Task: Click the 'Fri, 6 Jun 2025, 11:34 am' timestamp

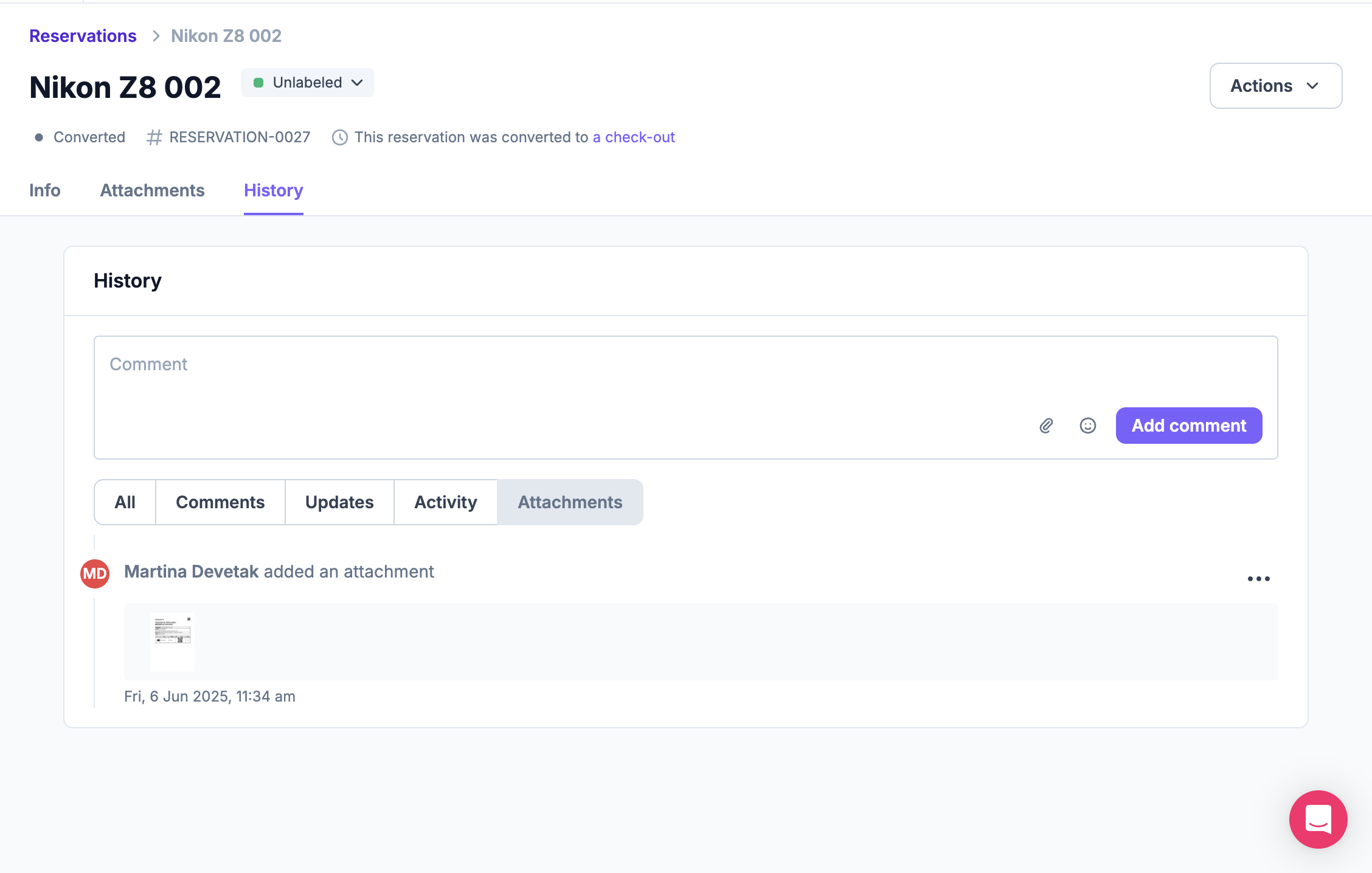Action: 210,697
